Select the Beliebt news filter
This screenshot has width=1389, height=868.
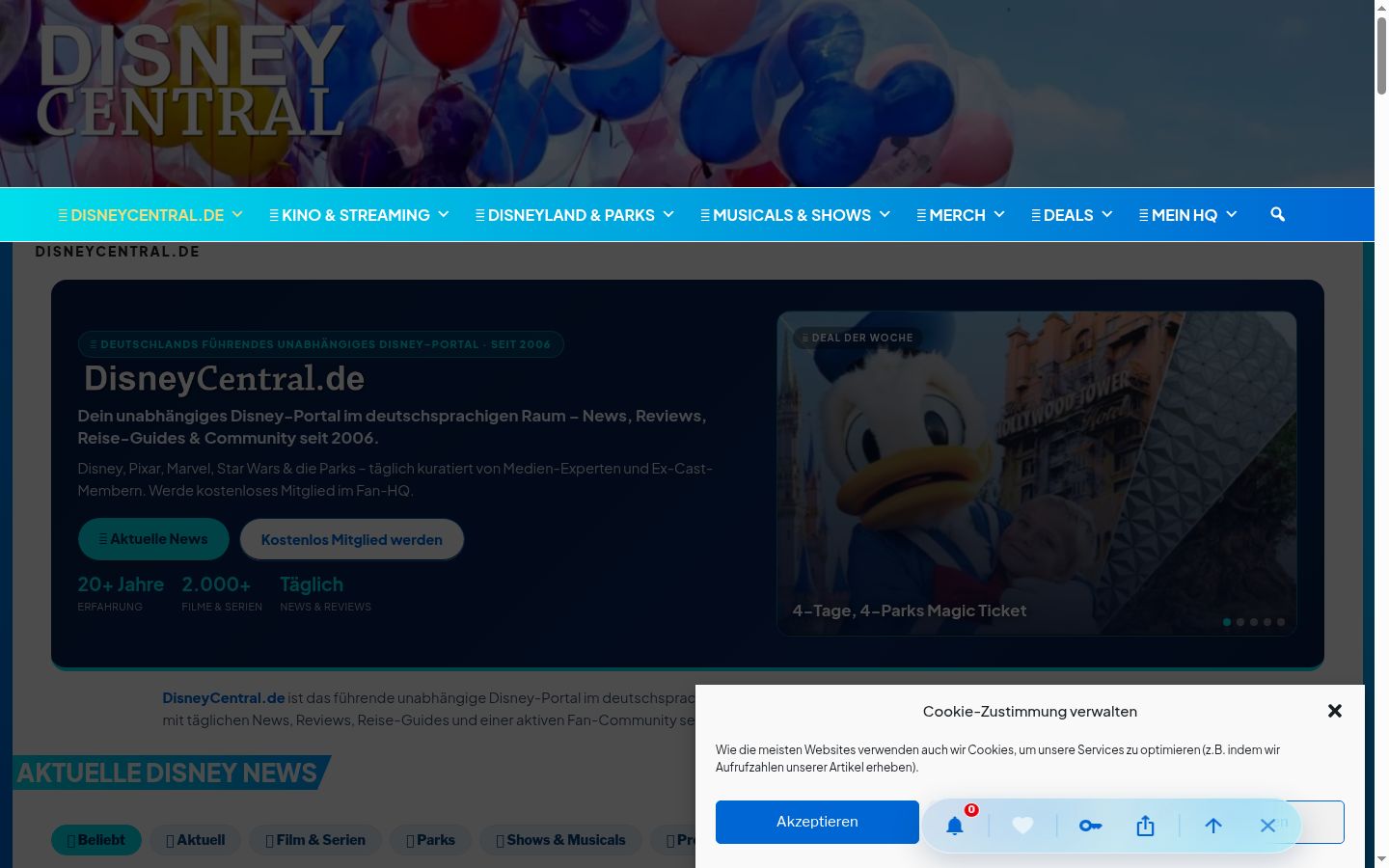[x=96, y=840]
